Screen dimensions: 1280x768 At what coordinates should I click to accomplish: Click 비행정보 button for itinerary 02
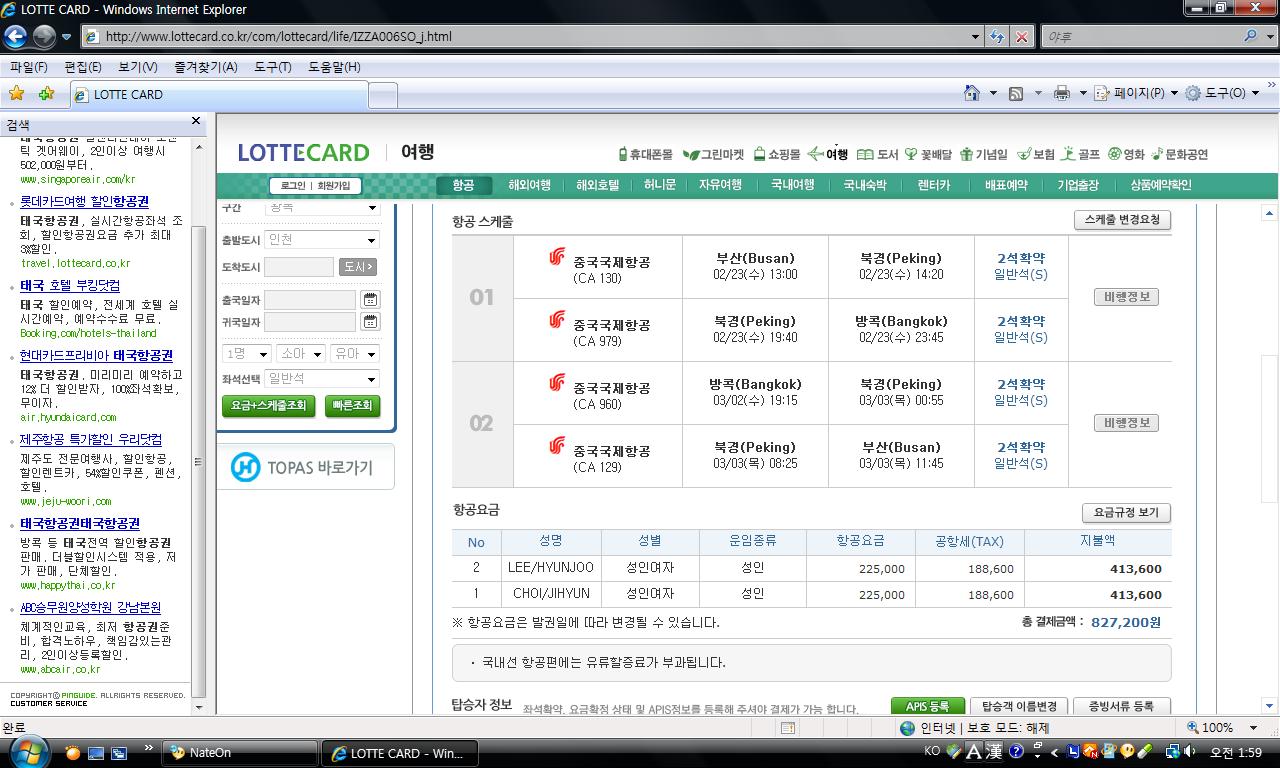tap(1126, 423)
